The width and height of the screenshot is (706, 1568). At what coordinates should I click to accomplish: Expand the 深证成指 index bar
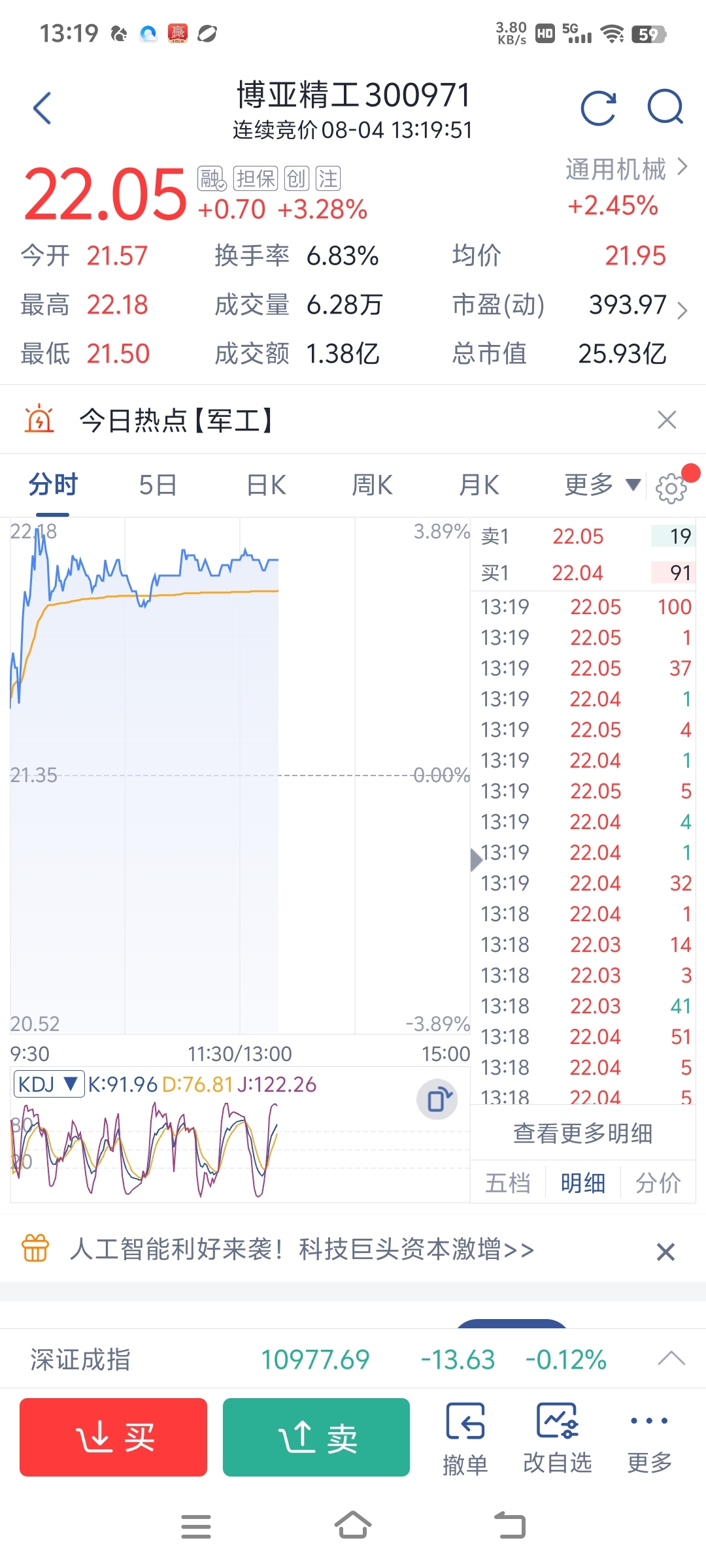coord(671,1359)
